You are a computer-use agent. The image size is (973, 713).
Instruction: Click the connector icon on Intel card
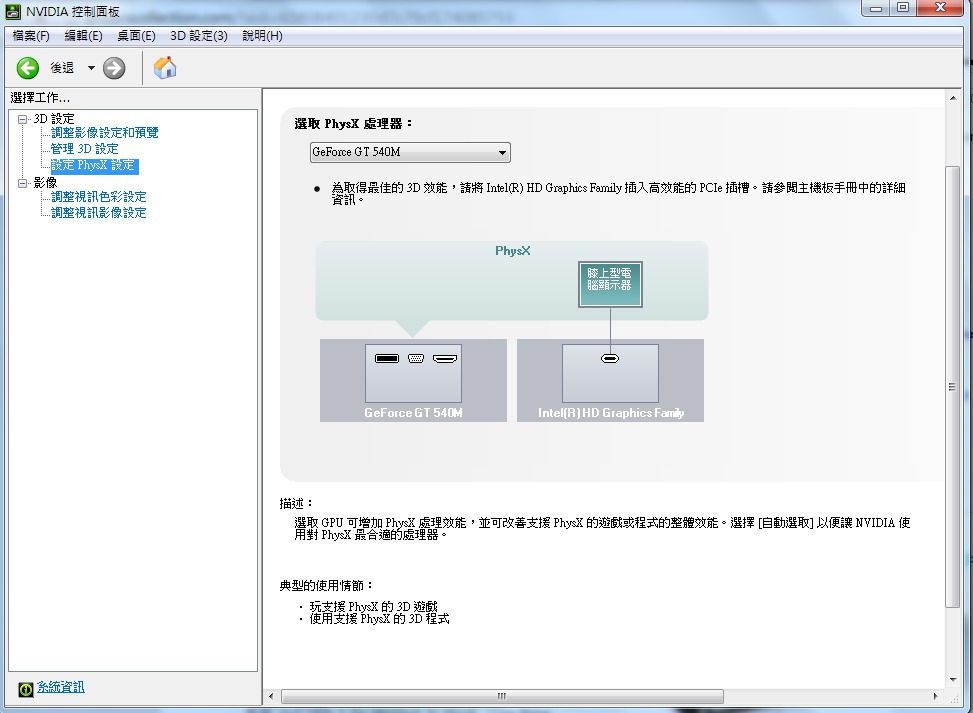pos(610,358)
